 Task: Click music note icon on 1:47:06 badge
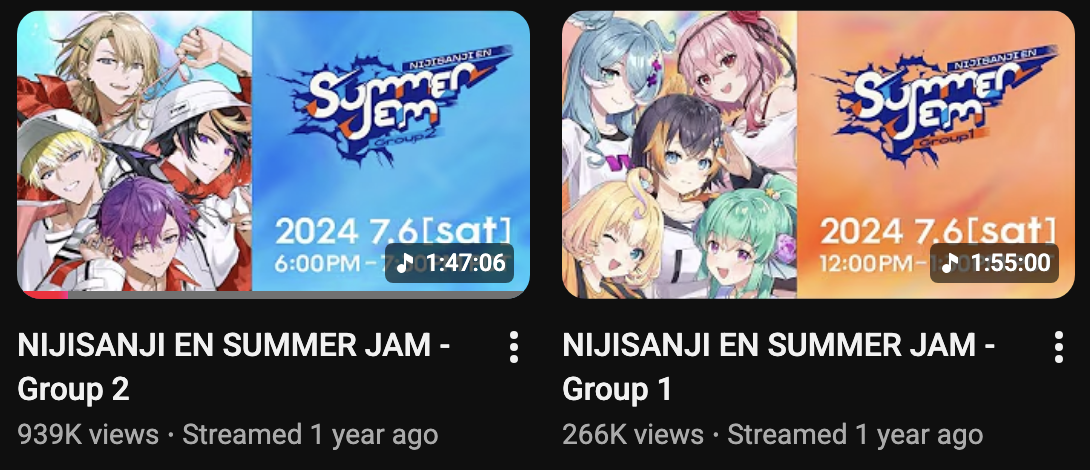406,263
